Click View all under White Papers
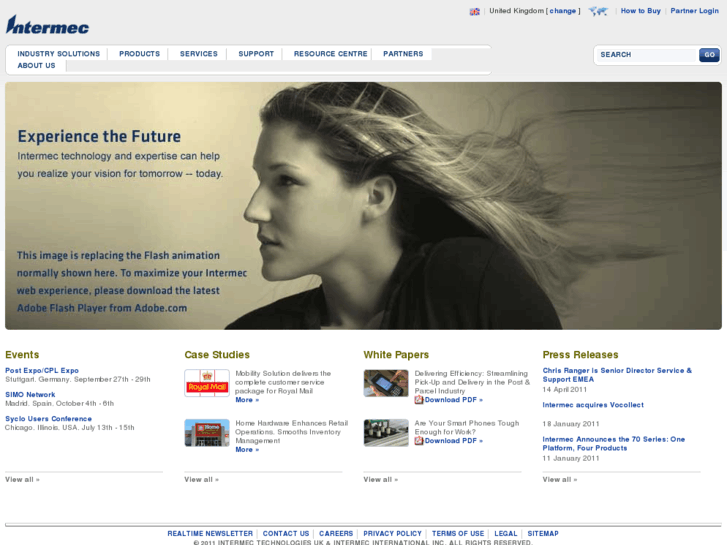Viewport: 727px width, 545px height. click(x=381, y=480)
